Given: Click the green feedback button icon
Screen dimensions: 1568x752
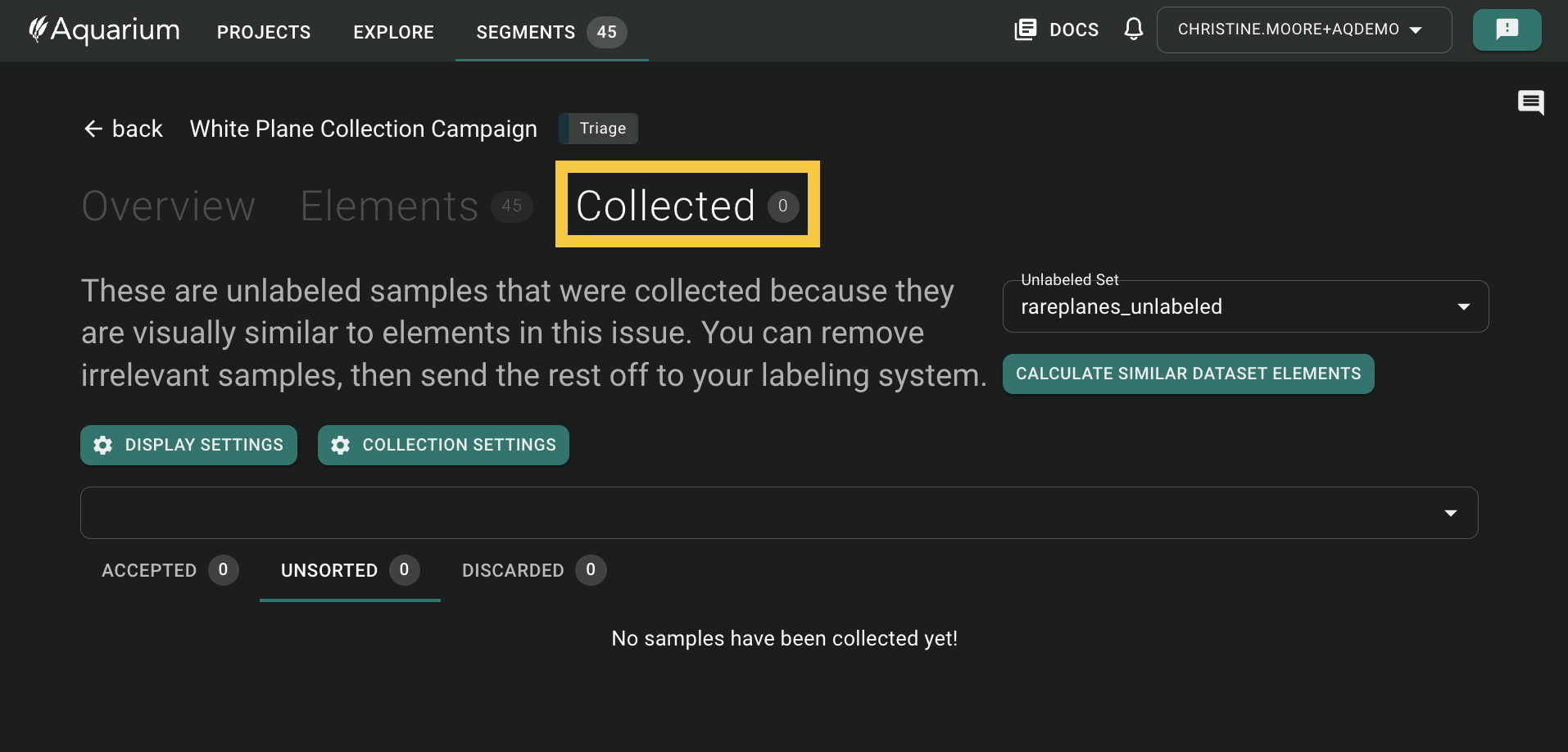Looking at the screenshot, I should [x=1507, y=29].
